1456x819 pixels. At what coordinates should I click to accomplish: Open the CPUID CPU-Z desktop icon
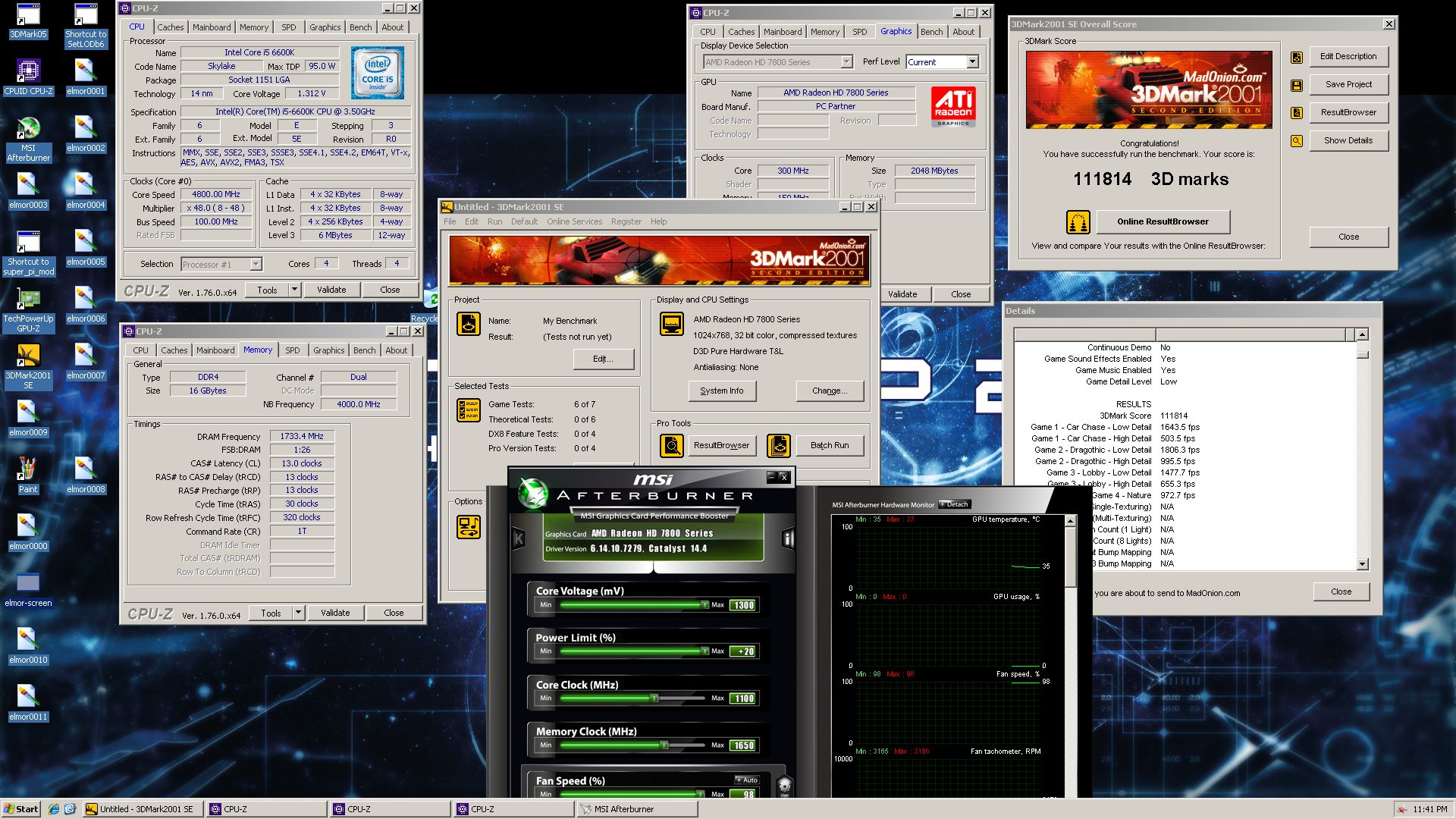pyautogui.click(x=28, y=77)
